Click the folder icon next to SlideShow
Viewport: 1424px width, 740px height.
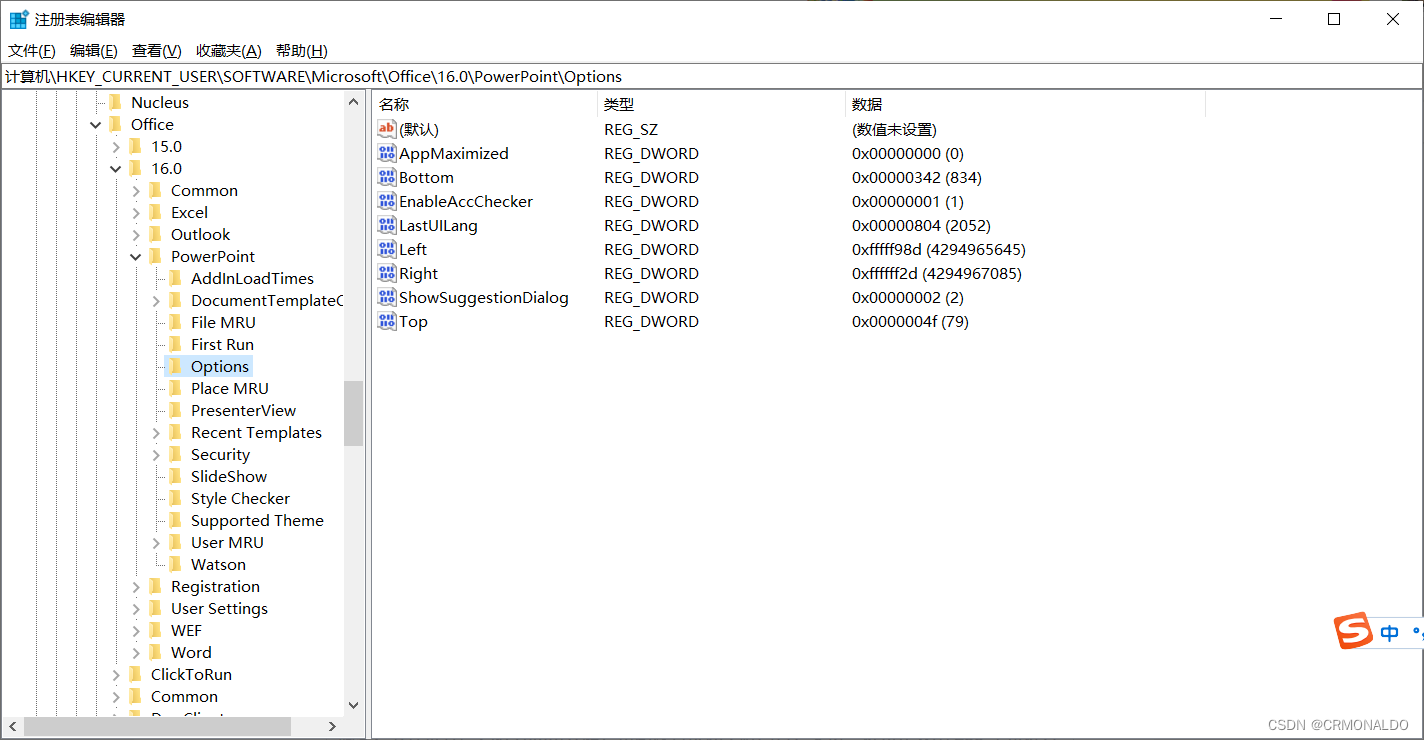(x=175, y=476)
